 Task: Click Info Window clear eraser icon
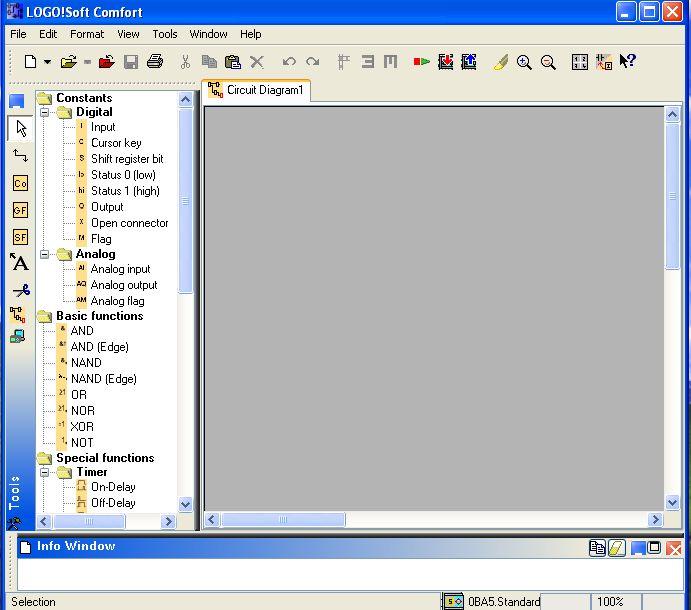coord(617,548)
